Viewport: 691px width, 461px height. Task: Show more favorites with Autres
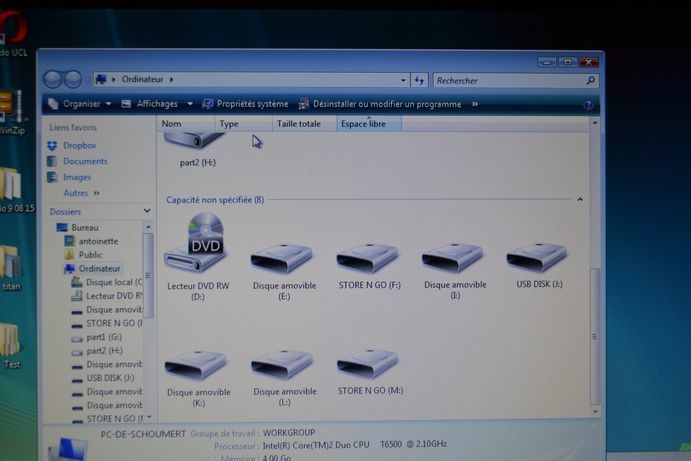[x=82, y=193]
